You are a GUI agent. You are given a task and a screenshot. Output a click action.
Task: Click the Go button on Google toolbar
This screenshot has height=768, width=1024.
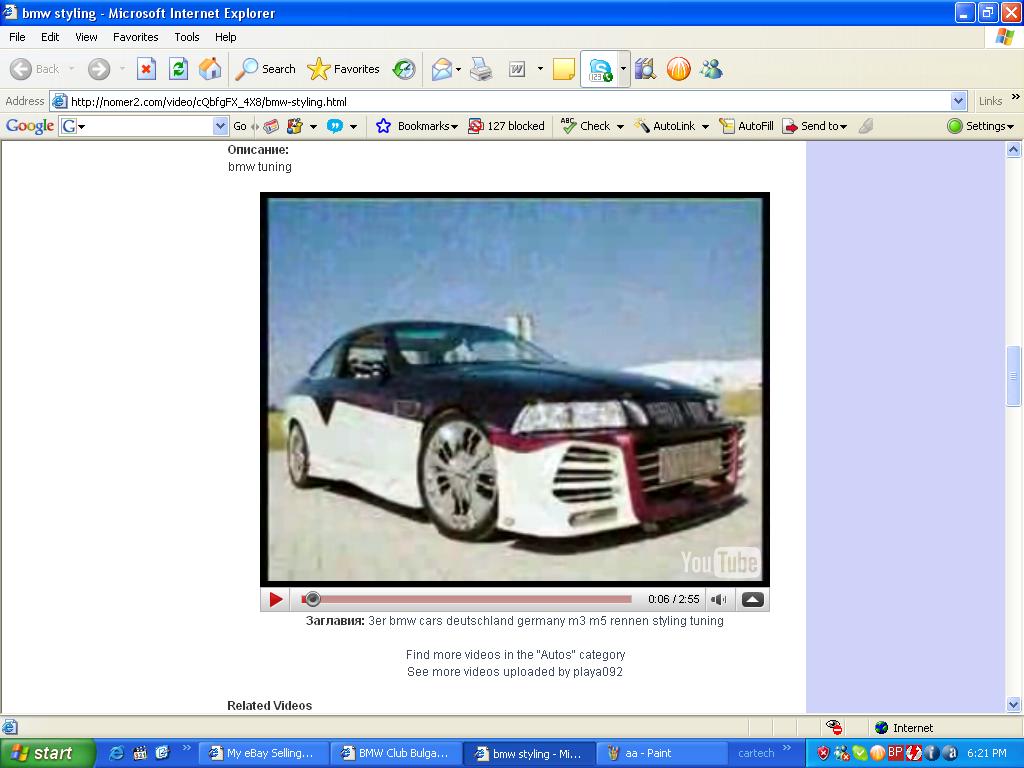coord(240,126)
